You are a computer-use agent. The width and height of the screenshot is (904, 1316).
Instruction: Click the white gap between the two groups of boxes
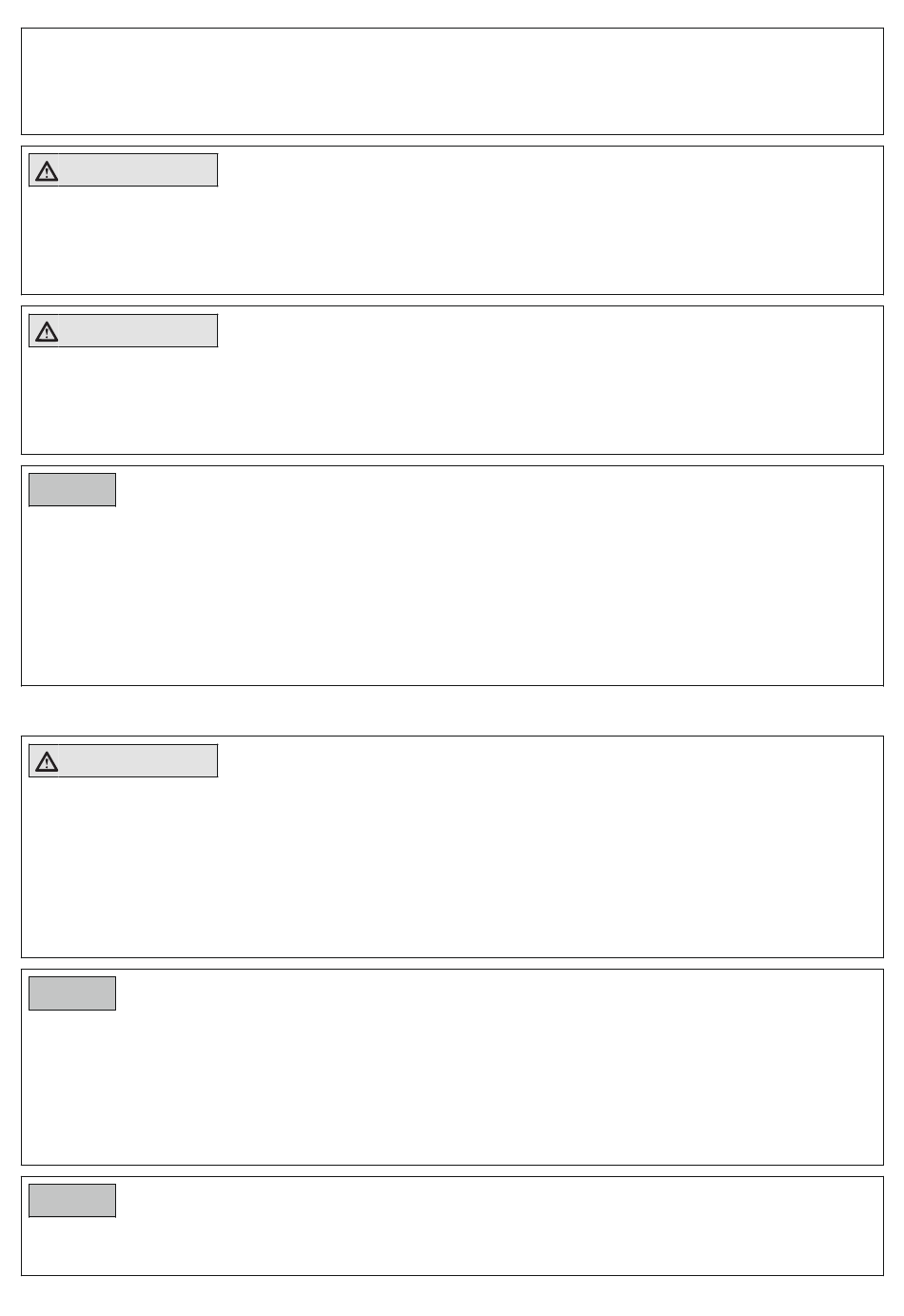pyautogui.click(x=452, y=711)
